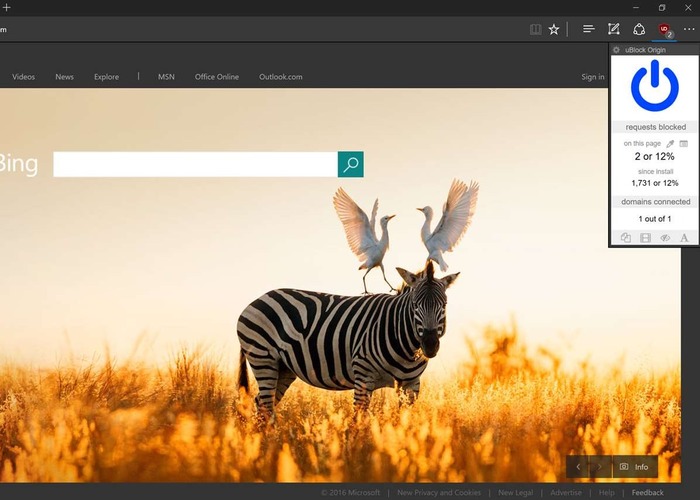This screenshot has width=700, height=500.
Task: Click the 'domains connected' heading
Action: point(655,202)
